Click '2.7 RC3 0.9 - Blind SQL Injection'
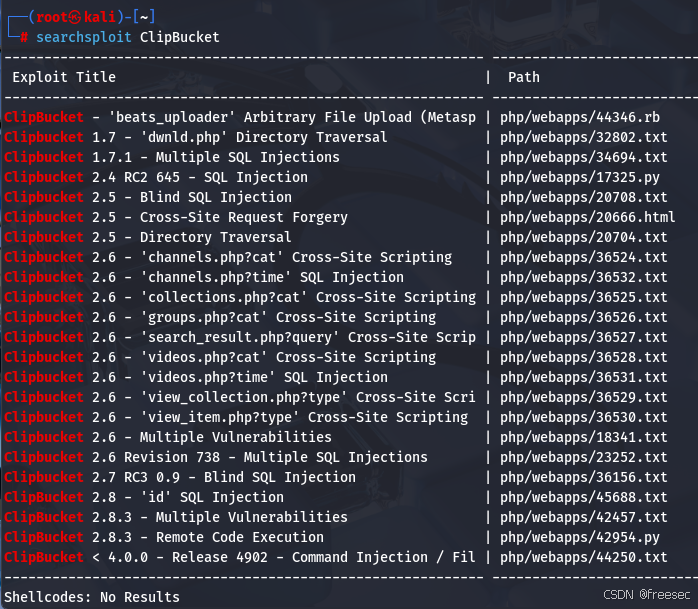This screenshot has width=698, height=609. [x=224, y=478]
